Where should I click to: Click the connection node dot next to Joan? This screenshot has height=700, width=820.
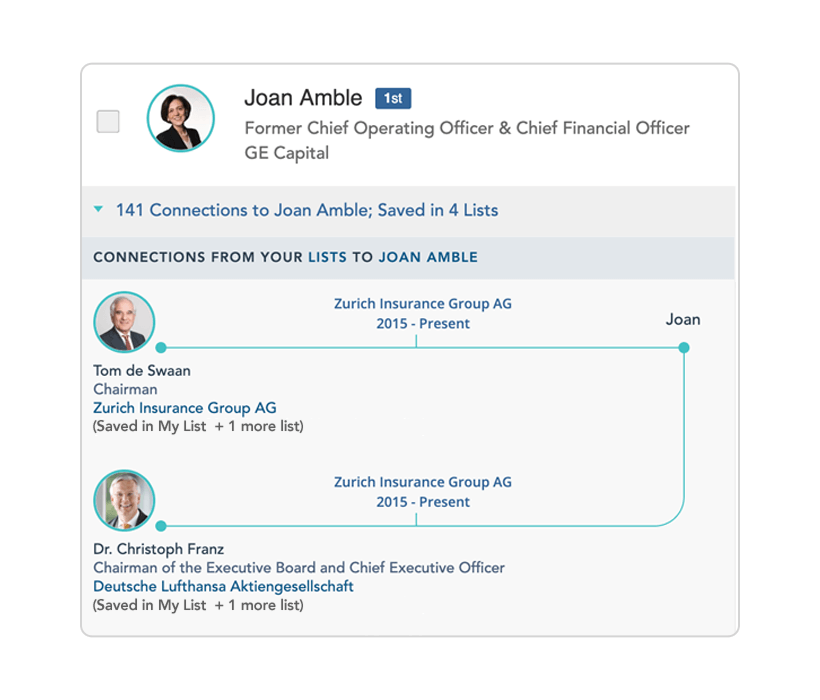683,346
